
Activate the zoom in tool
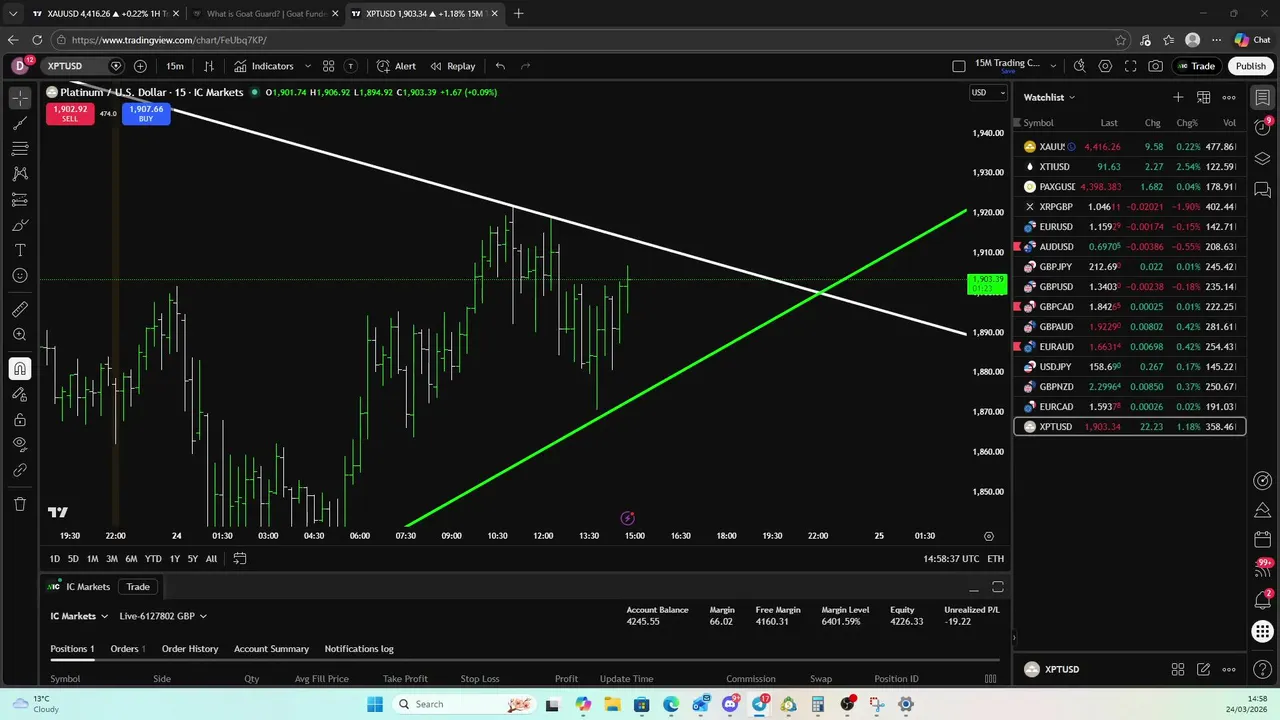(20, 335)
